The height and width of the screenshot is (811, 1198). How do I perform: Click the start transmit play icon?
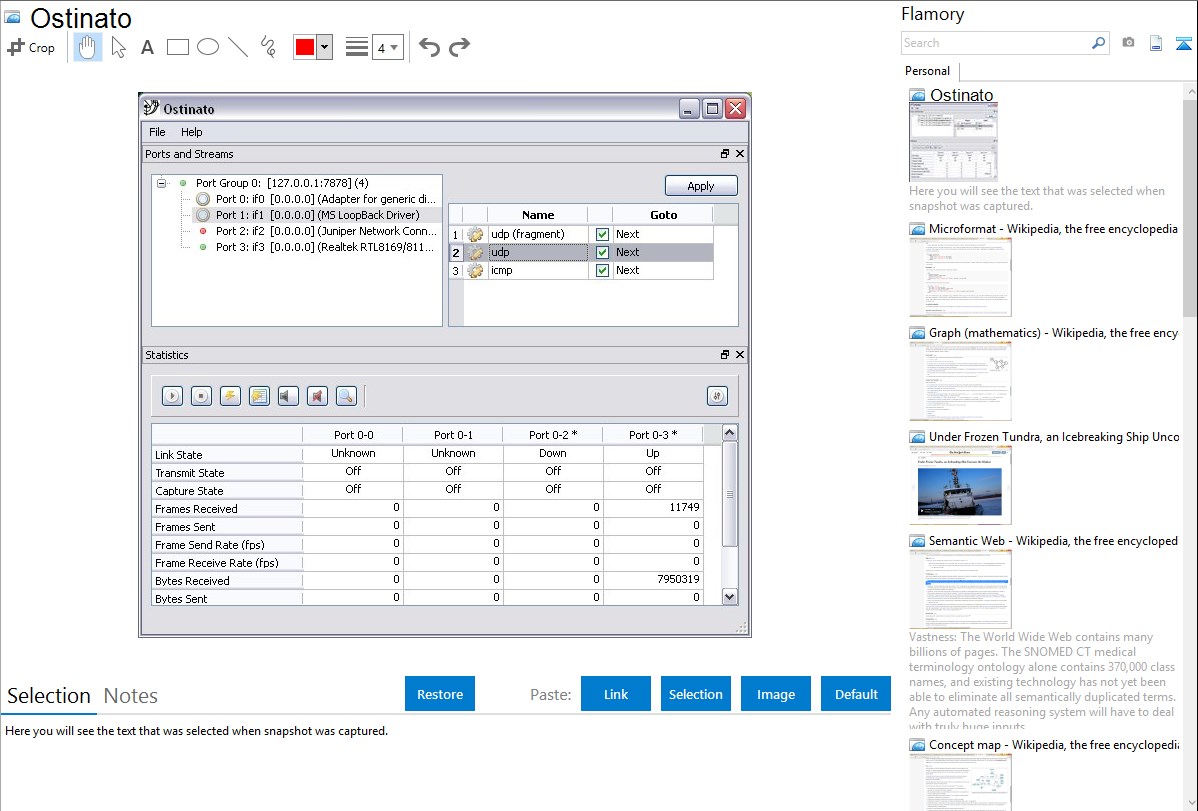click(172, 396)
